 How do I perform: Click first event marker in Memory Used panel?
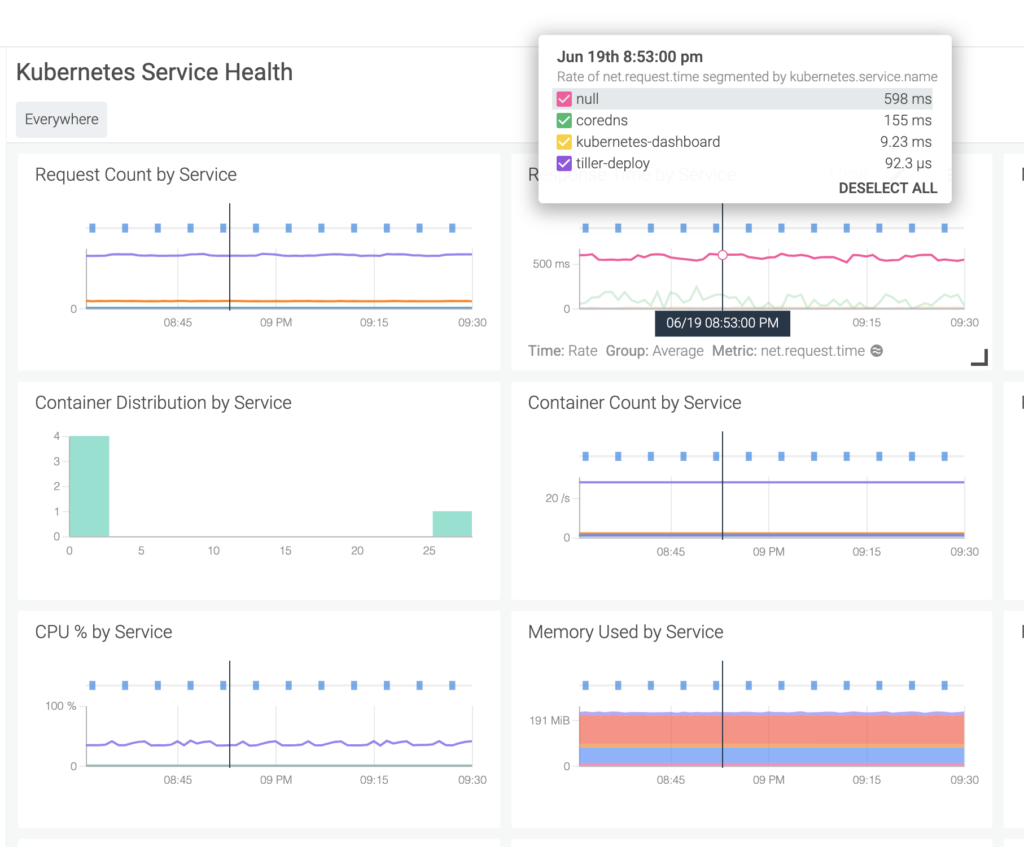(585, 686)
